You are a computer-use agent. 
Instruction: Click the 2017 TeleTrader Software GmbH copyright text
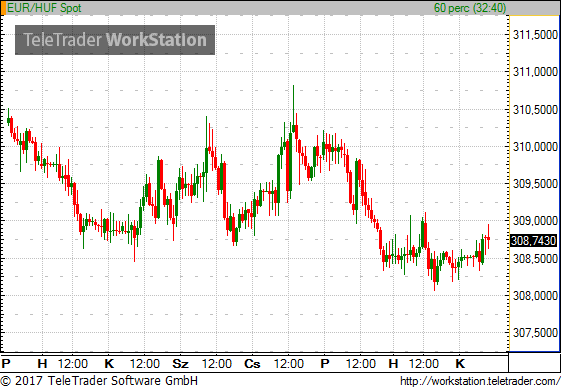click(99, 381)
